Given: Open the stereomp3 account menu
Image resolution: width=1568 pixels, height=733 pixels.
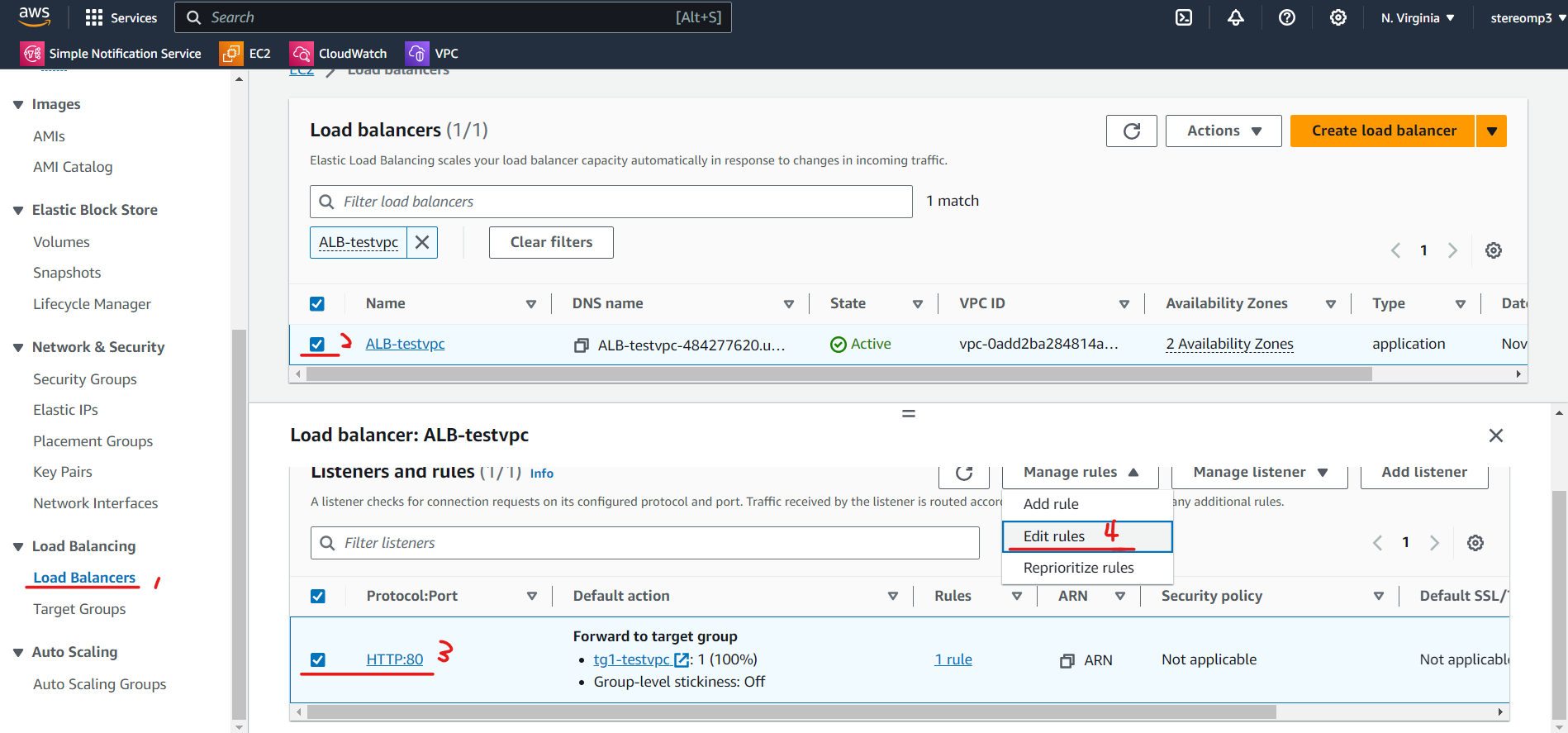Looking at the screenshot, I should click(x=1527, y=17).
